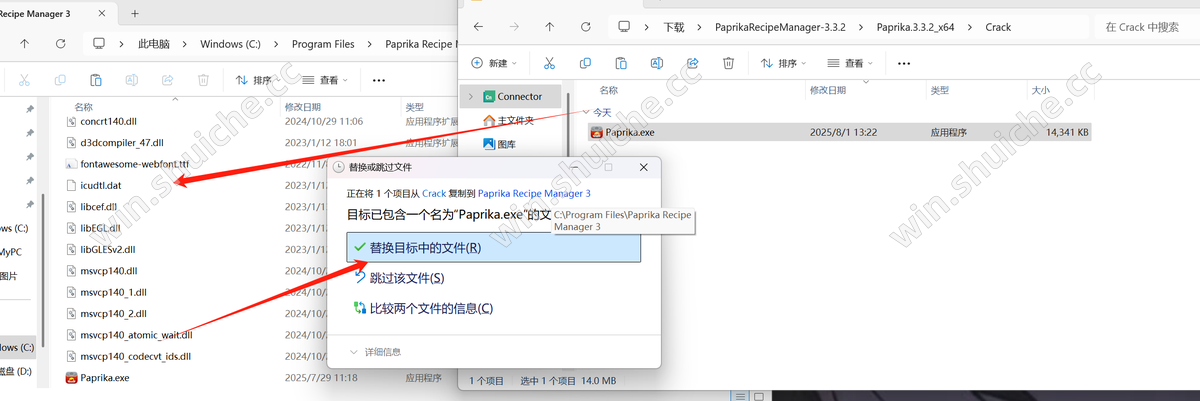
Task: Close the Paprika Recipe Manager 3 tab
Action: tap(100, 13)
